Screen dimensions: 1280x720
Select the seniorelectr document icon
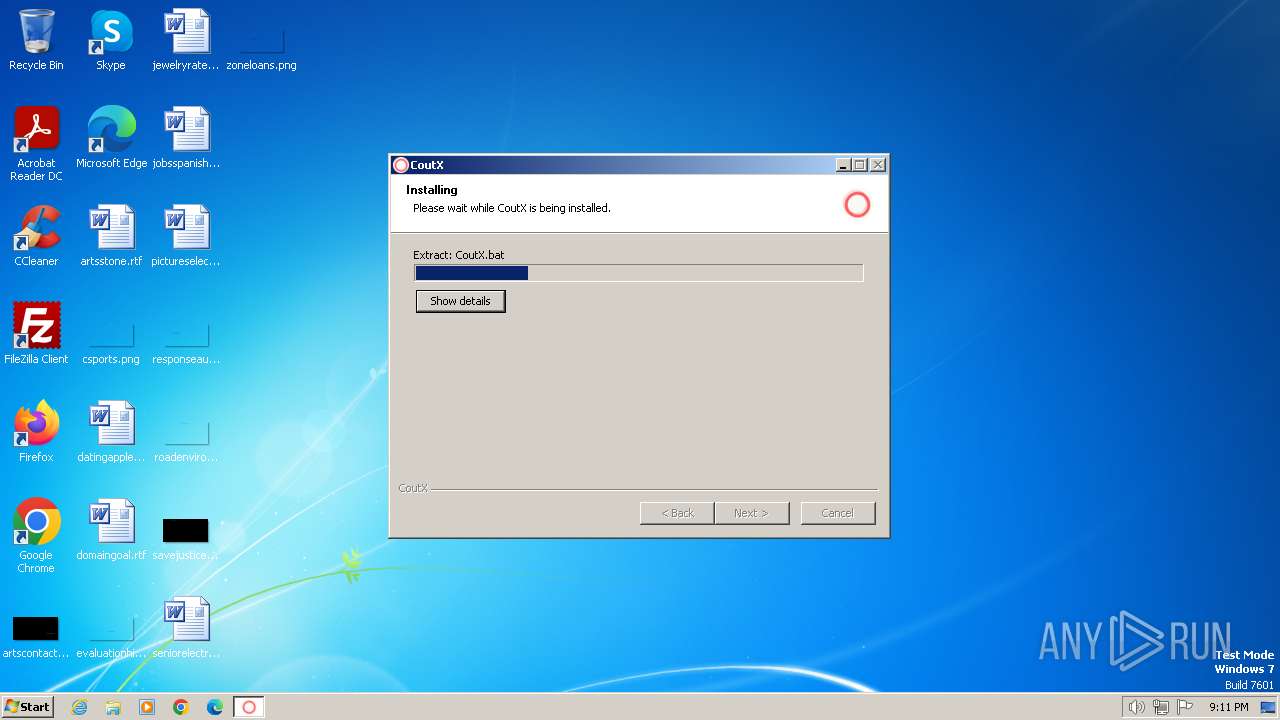(x=186, y=628)
